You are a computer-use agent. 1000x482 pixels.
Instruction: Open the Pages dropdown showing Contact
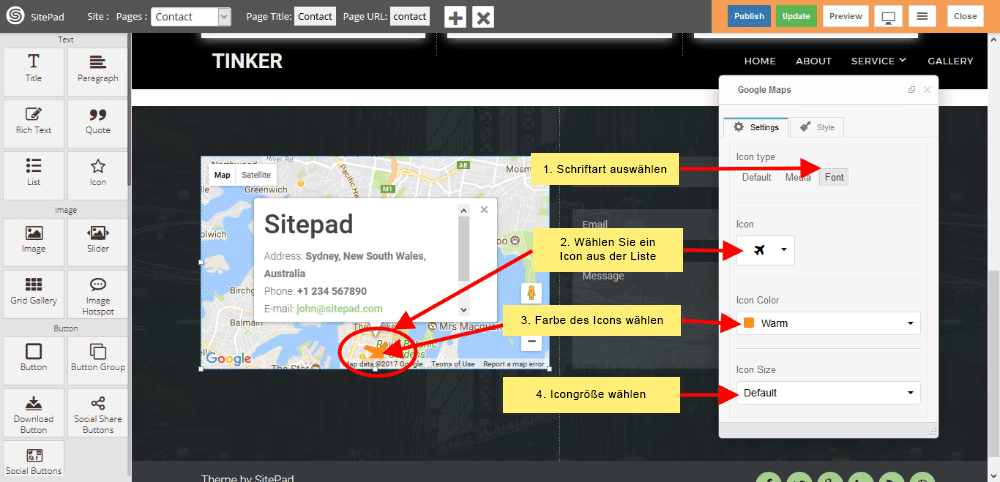click(x=191, y=17)
